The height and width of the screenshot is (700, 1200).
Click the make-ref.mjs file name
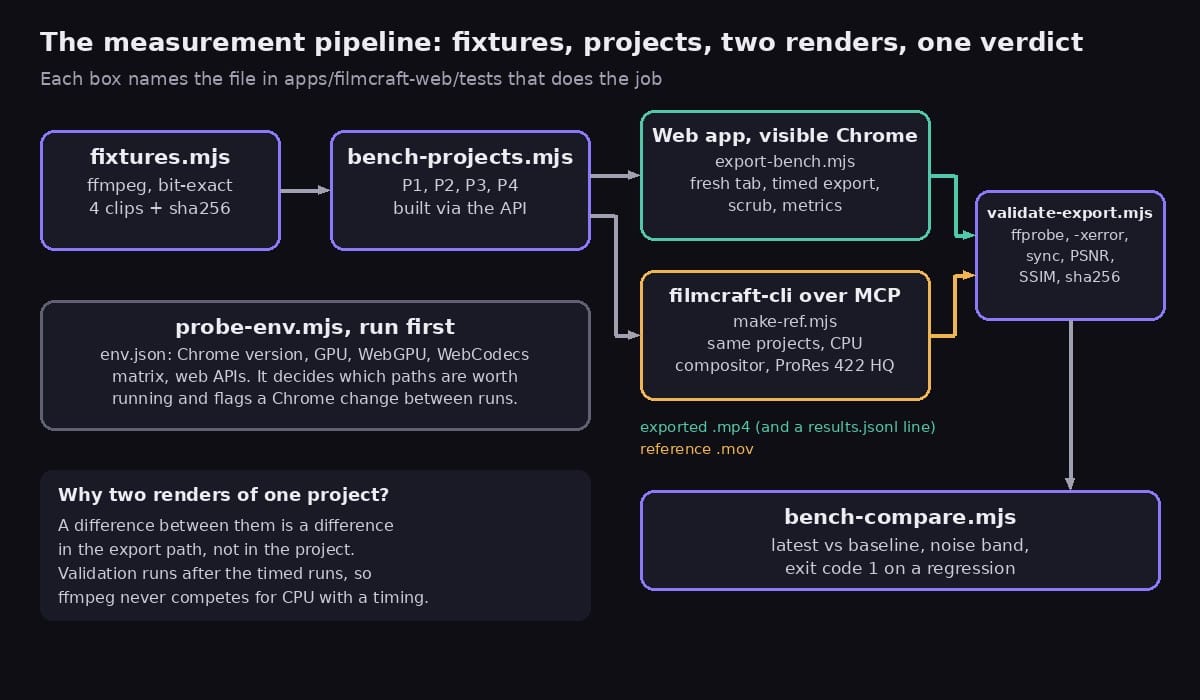(x=785, y=321)
